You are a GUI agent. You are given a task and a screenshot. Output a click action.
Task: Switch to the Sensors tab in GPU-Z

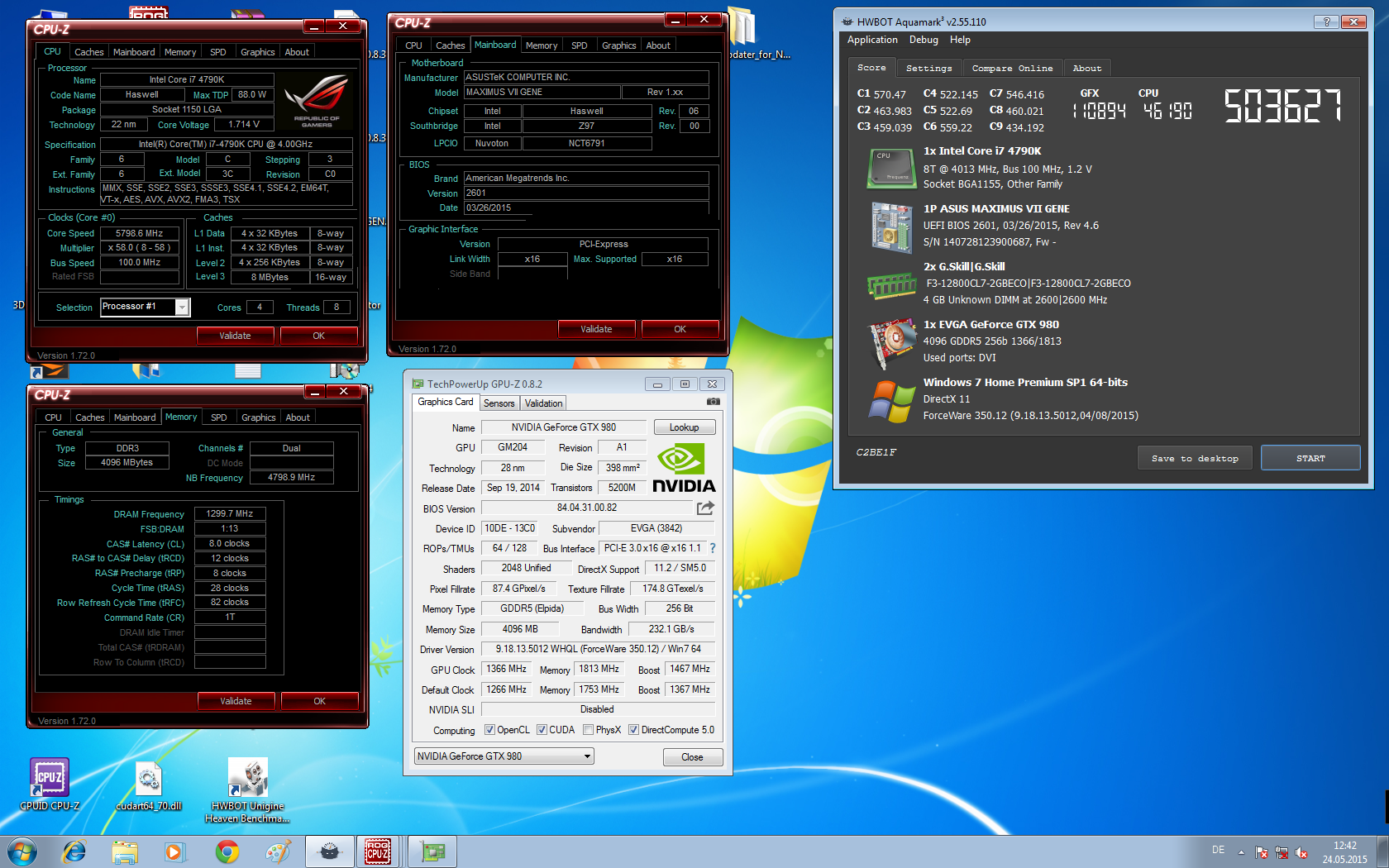pos(499,403)
